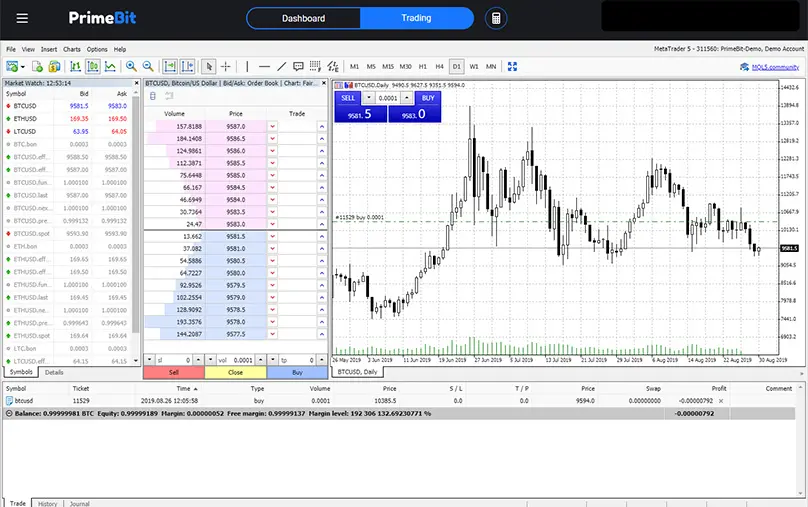Click the MQL5 community icon
This screenshot has width=808, height=507.
744,67
